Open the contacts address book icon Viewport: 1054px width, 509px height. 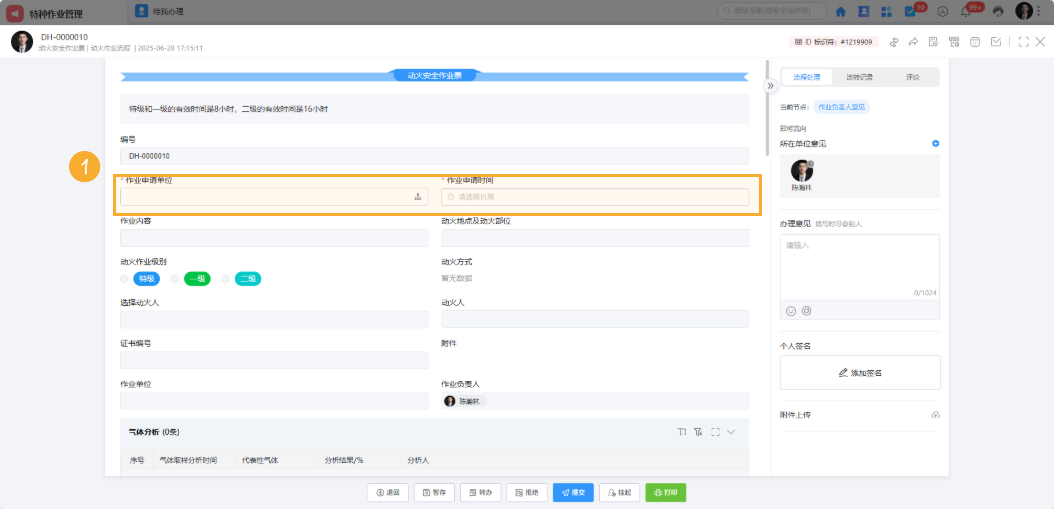click(x=864, y=11)
